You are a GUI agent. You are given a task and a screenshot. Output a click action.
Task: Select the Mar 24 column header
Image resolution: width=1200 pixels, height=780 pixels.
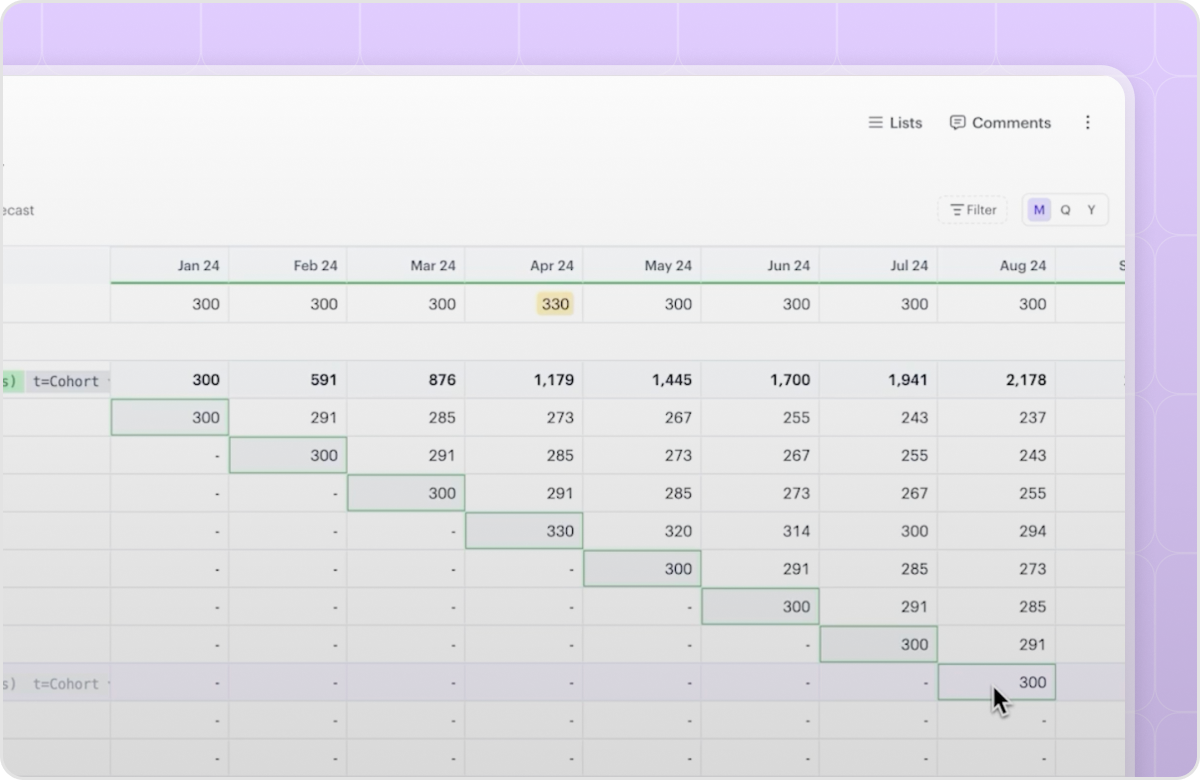pos(406,265)
